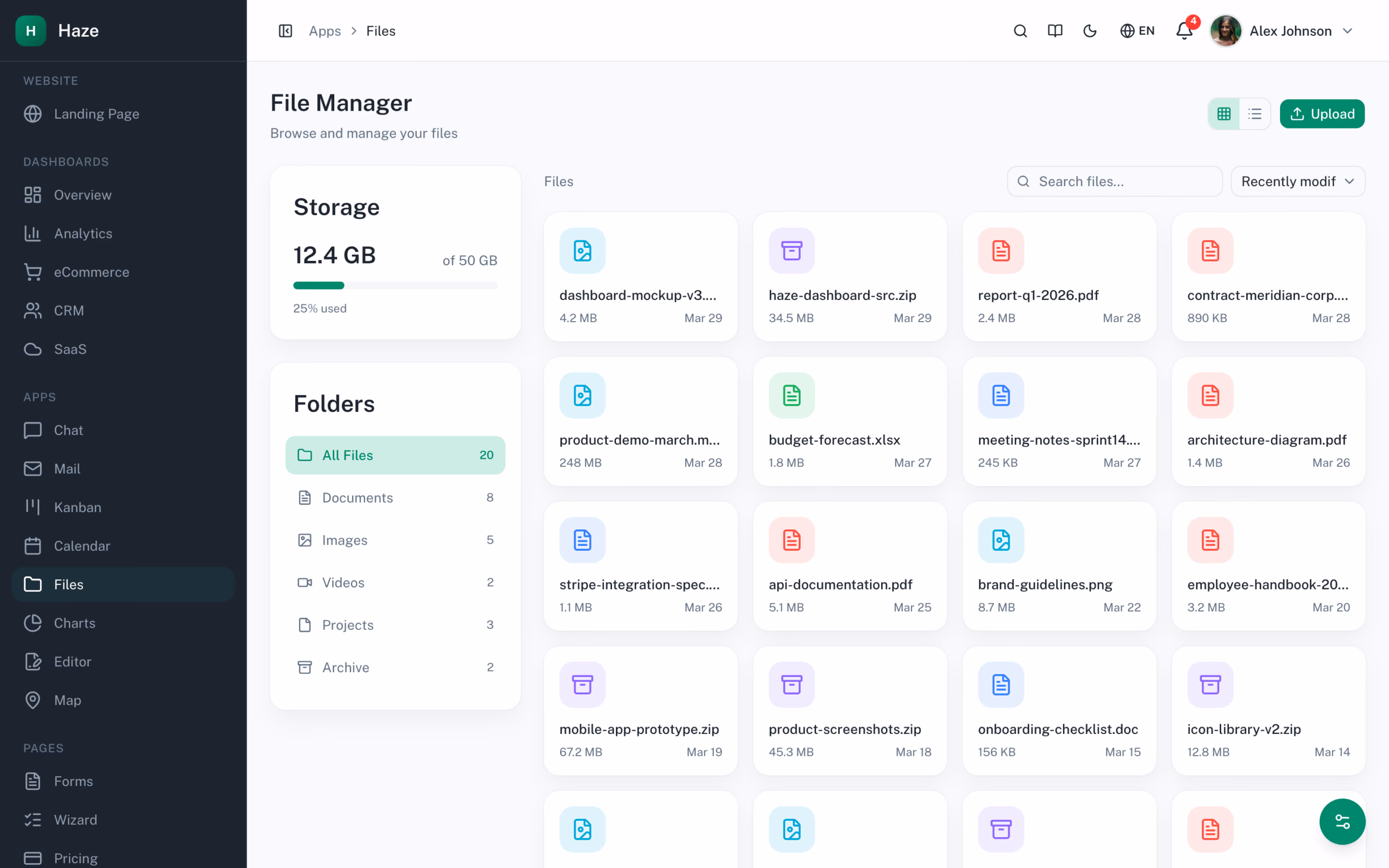Click the storage usage progress bar
The height and width of the screenshot is (868, 1389).
(395, 285)
